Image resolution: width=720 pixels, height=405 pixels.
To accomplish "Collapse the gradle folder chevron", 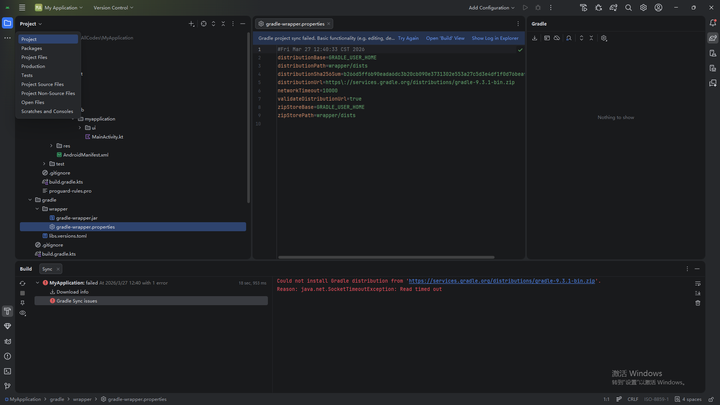I will coord(30,200).
